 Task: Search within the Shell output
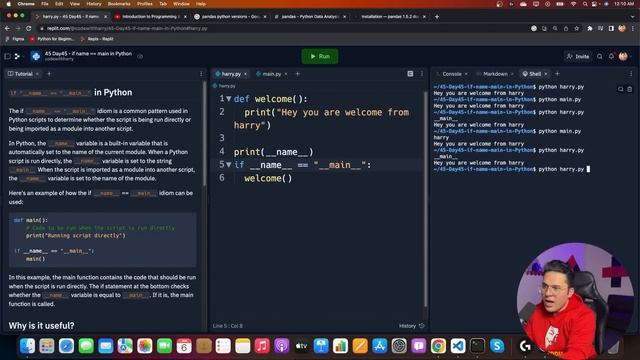pos(620,89)
